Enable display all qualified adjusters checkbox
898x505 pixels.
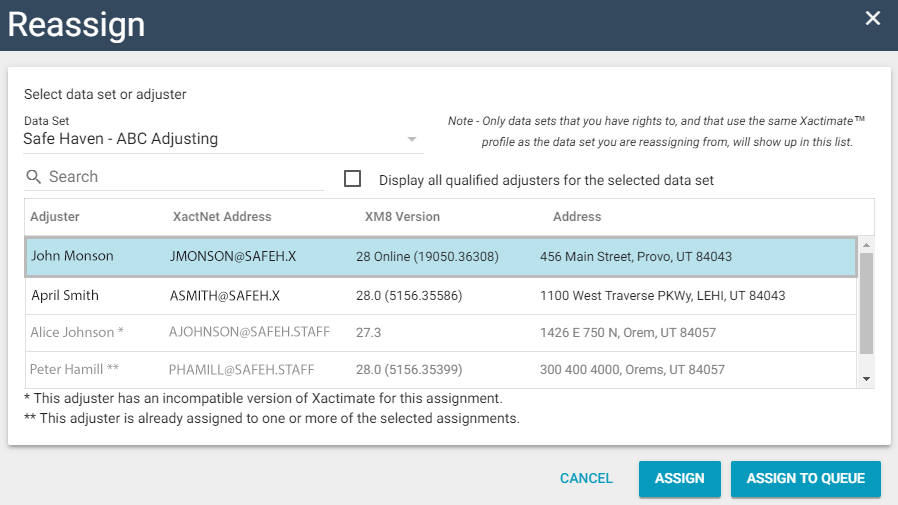tap(352, 179)
